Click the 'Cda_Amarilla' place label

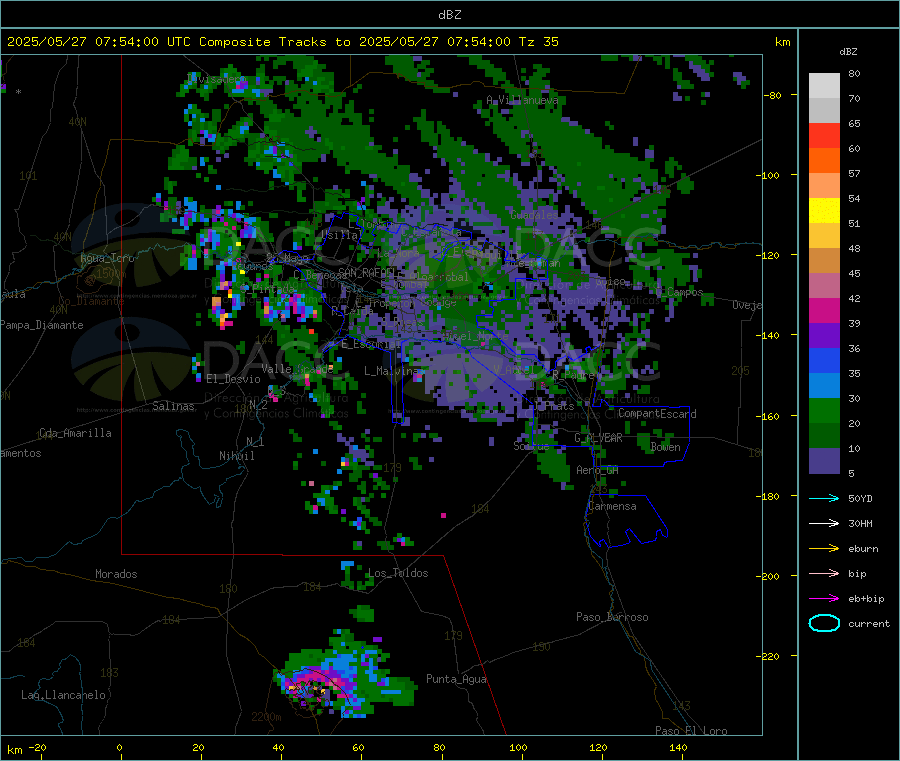point(75,433)
